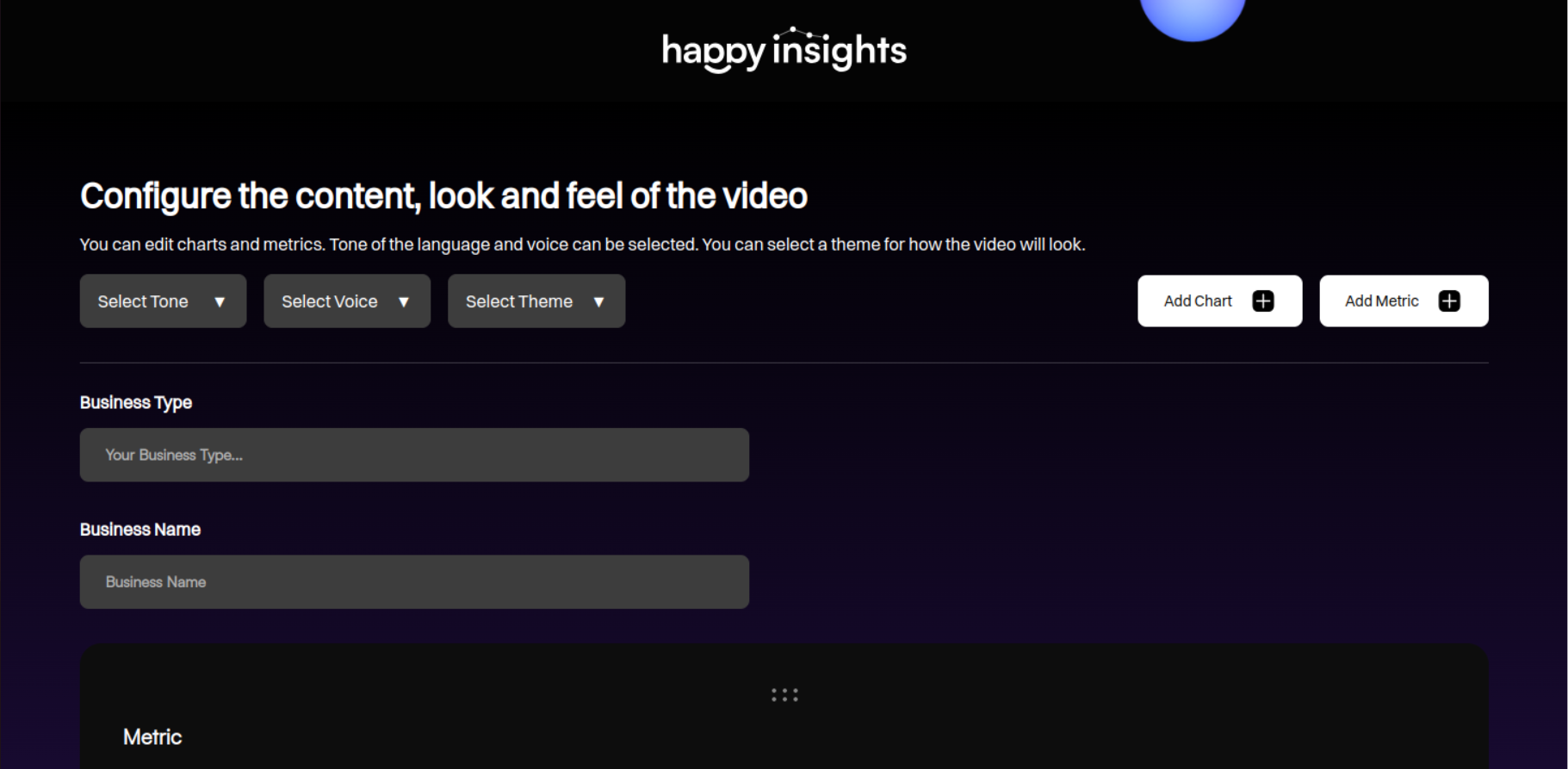This screenshot has height=769, width=1568.
Task: Open the Select Voice dropdown
Action: pos(347,301)
